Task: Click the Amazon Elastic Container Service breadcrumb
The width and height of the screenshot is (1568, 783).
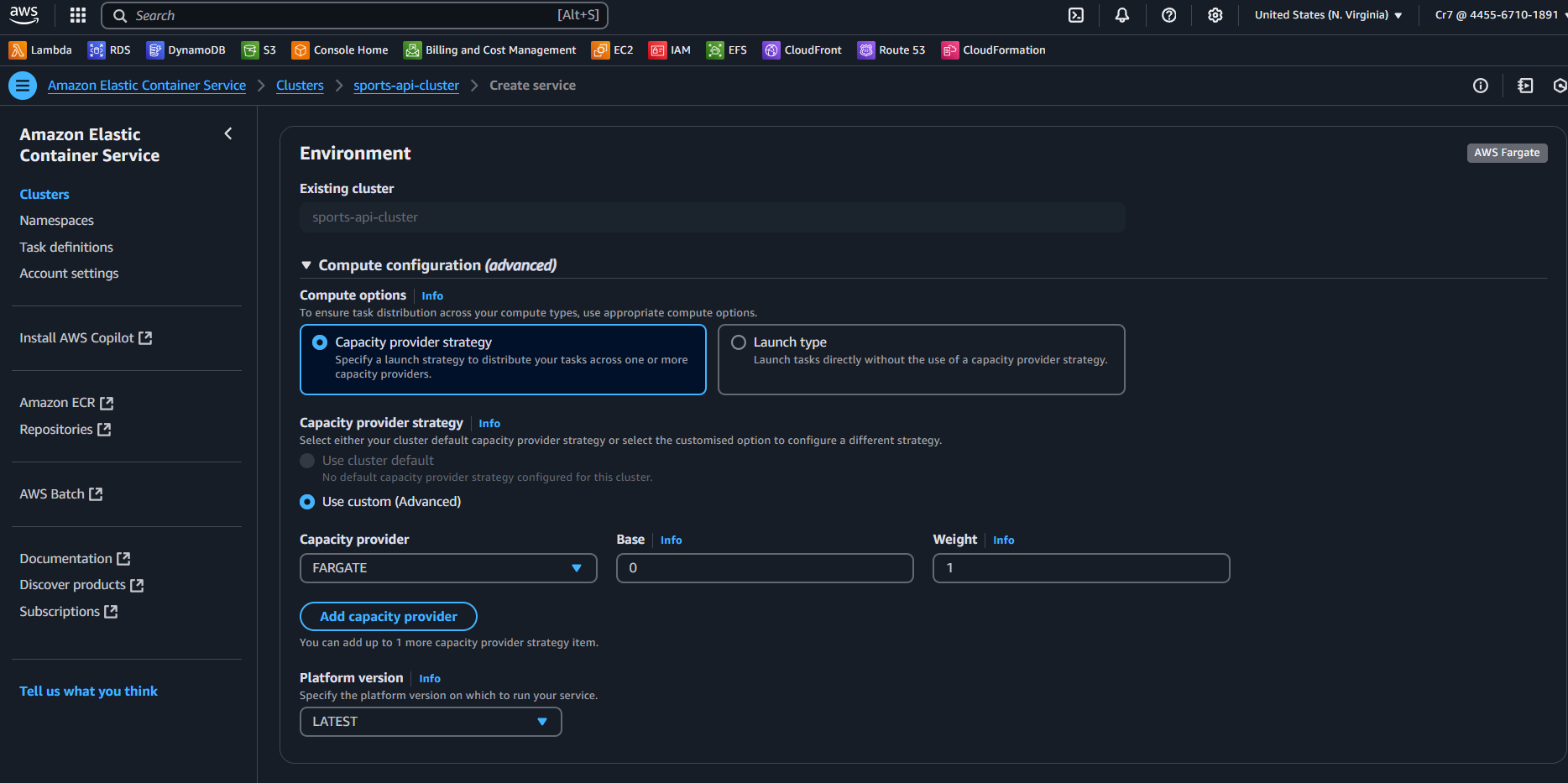Action: point(147,86)
